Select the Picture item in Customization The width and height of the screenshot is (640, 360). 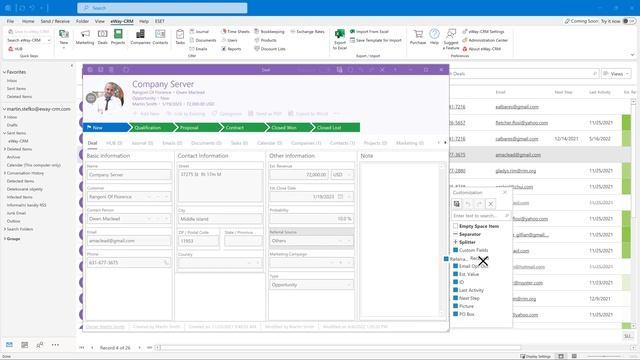click(x=463, y=306)
